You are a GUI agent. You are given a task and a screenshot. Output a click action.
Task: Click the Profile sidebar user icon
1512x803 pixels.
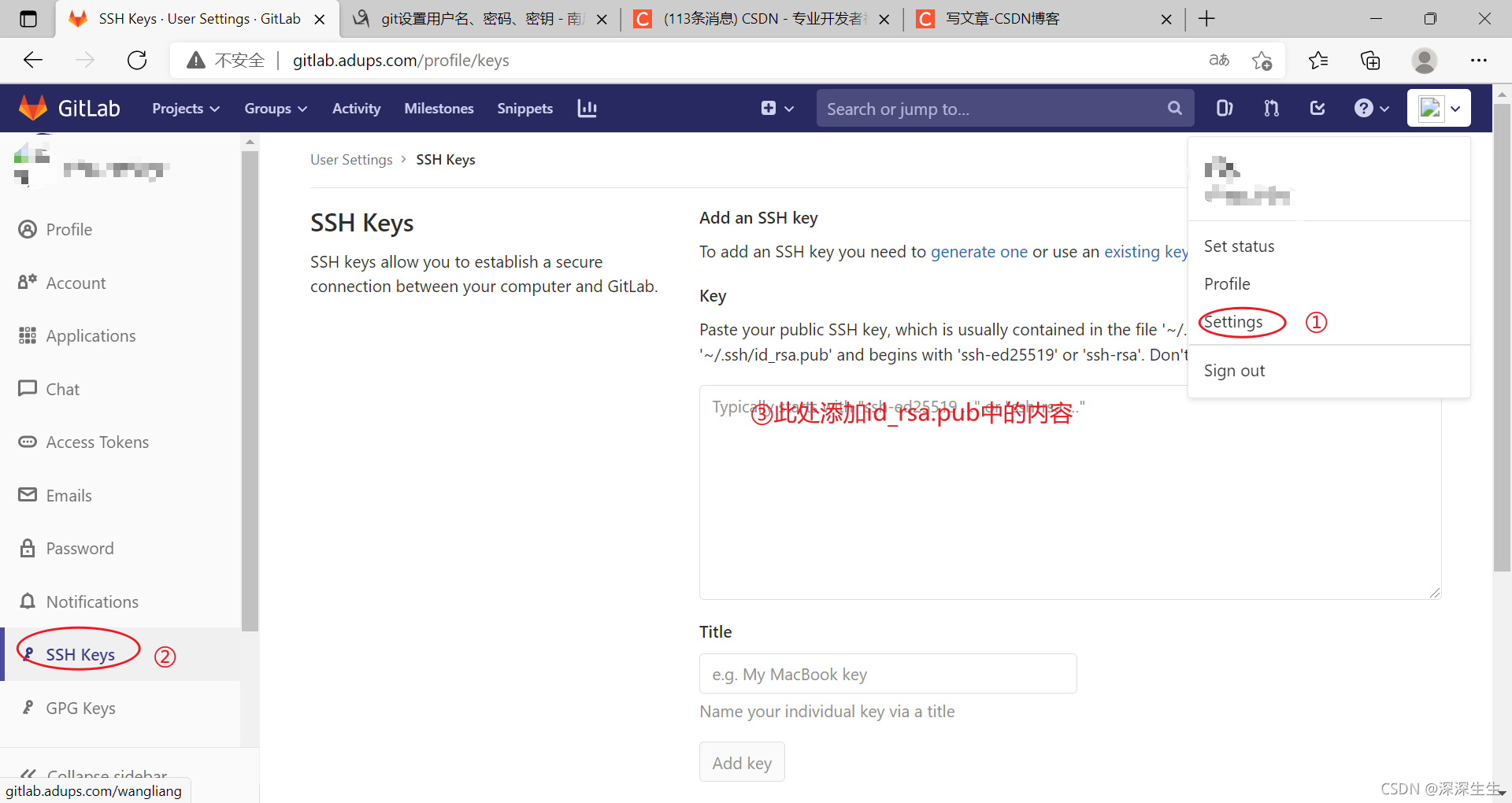coord(28,229)
